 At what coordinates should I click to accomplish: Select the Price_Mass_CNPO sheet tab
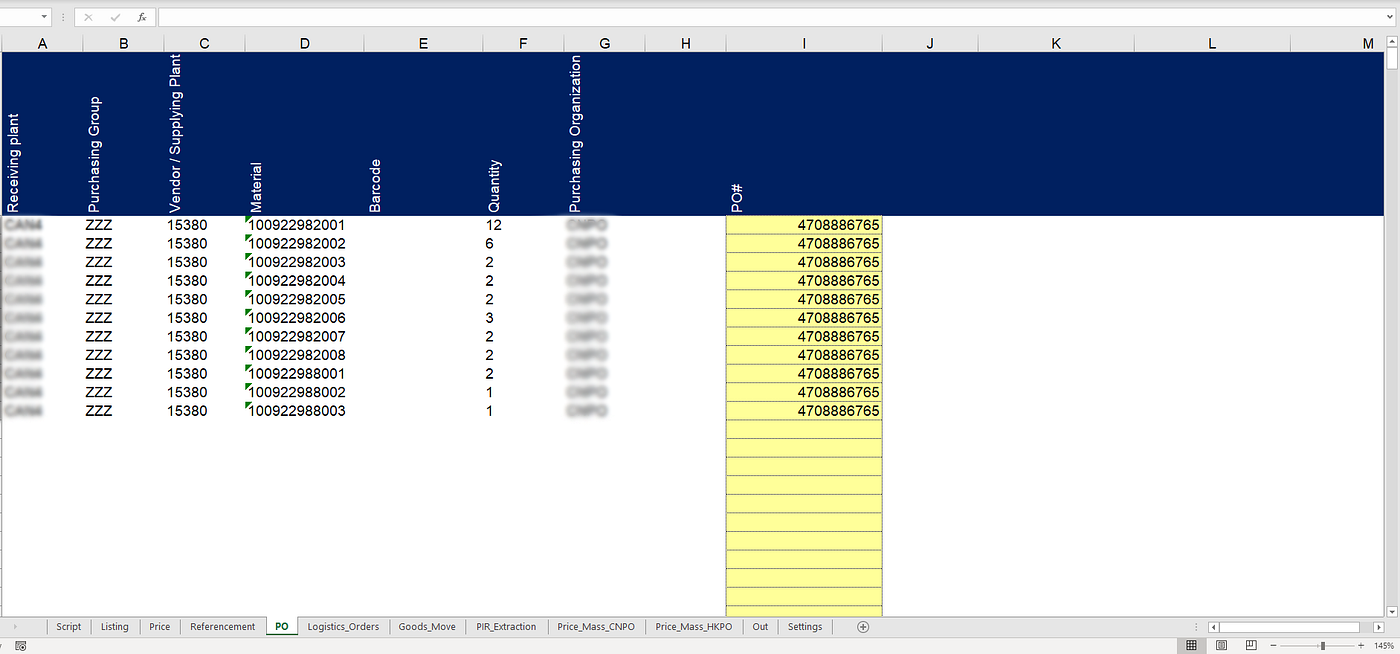coord(596,626)
